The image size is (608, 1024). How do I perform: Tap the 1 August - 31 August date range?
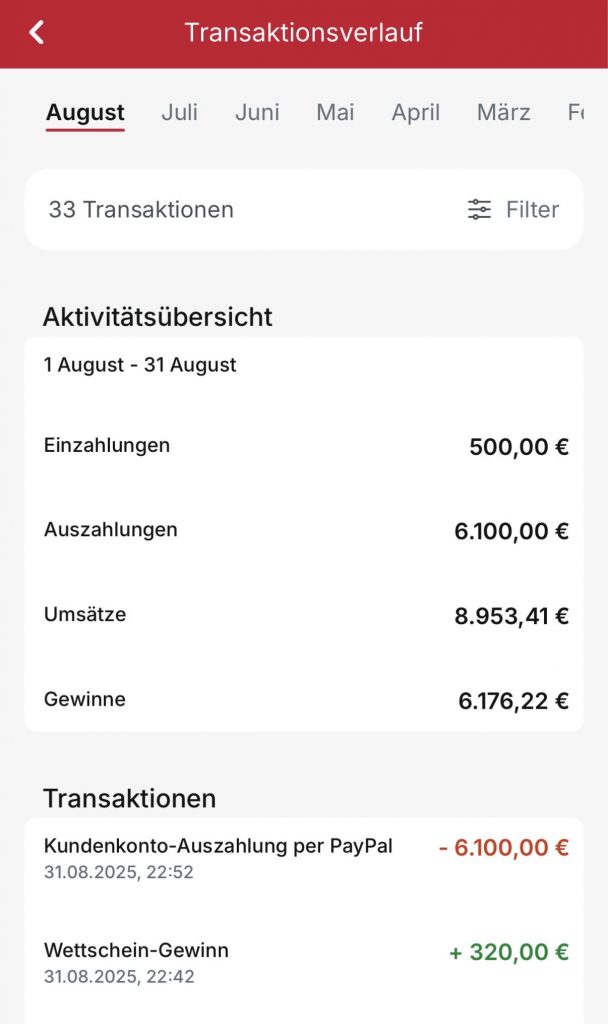click(x=140, y=365)
